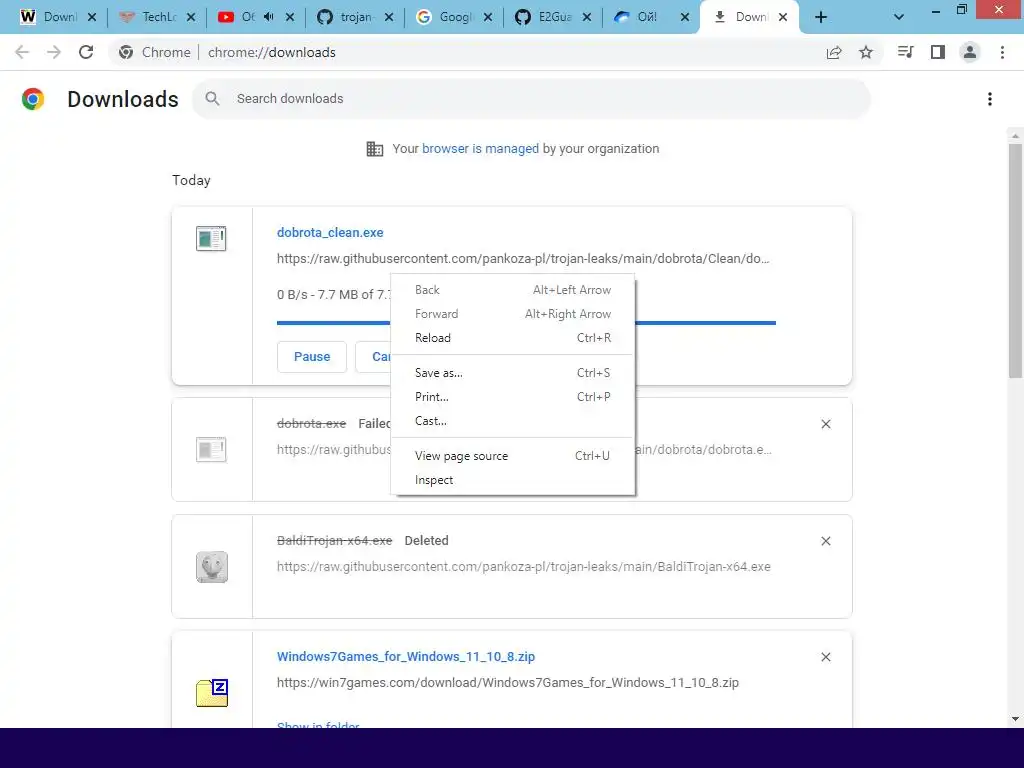Click the search magnifier icon
The width and height of the screenshot is (1024, 768).
click(x=212, y=99)
